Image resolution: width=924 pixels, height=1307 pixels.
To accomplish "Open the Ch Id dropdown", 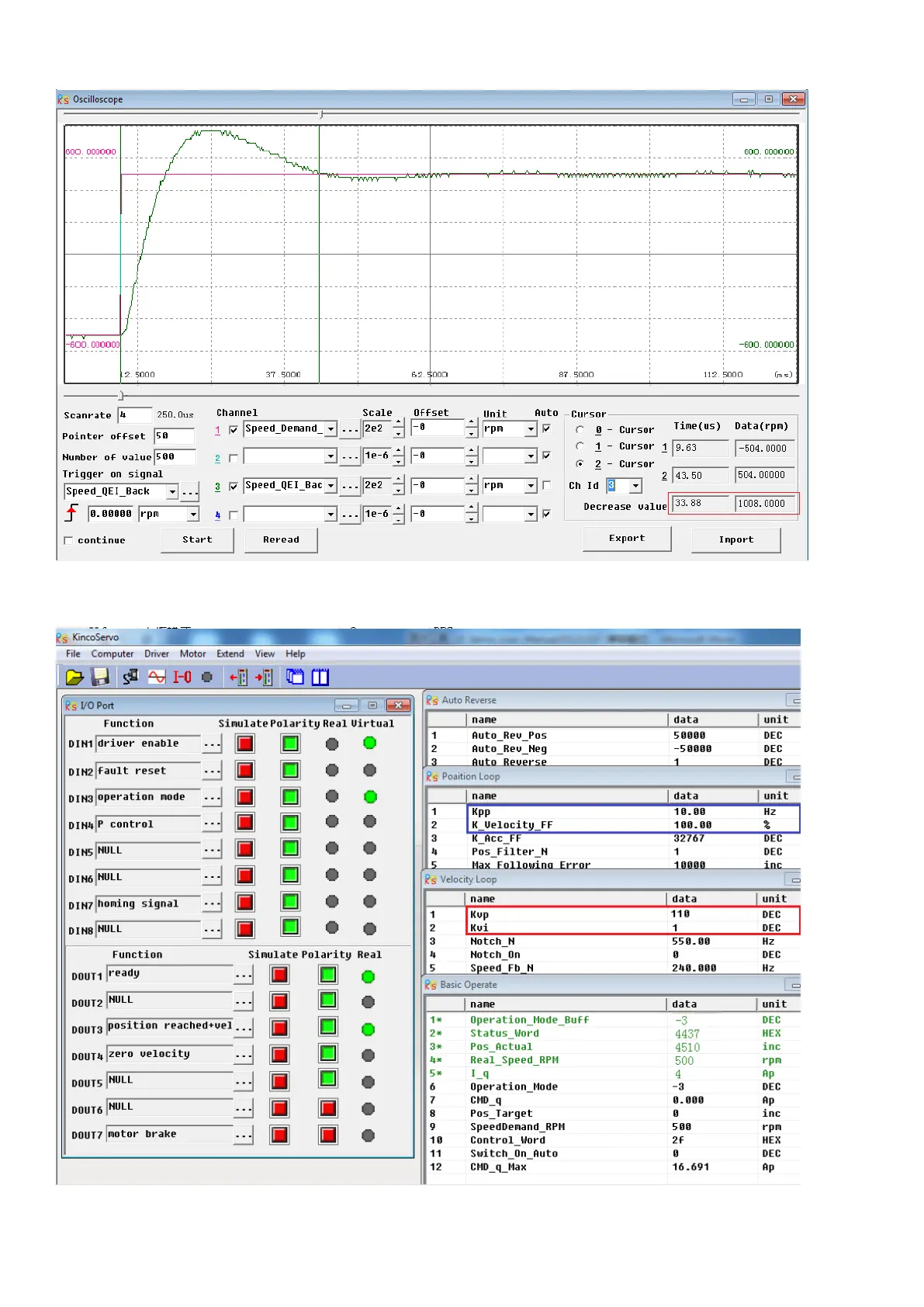I will click(x=636, y=486).
